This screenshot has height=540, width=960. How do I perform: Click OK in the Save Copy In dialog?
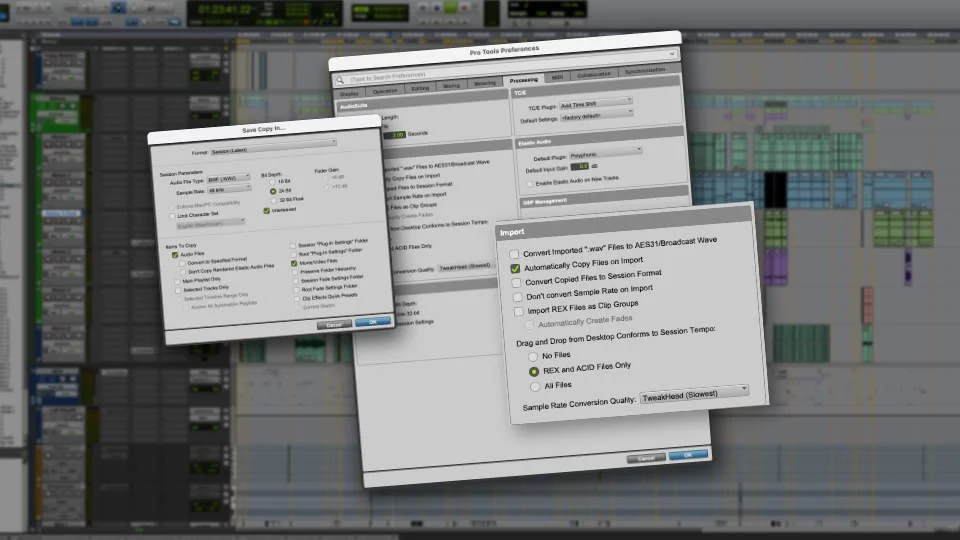click(373, 321)
